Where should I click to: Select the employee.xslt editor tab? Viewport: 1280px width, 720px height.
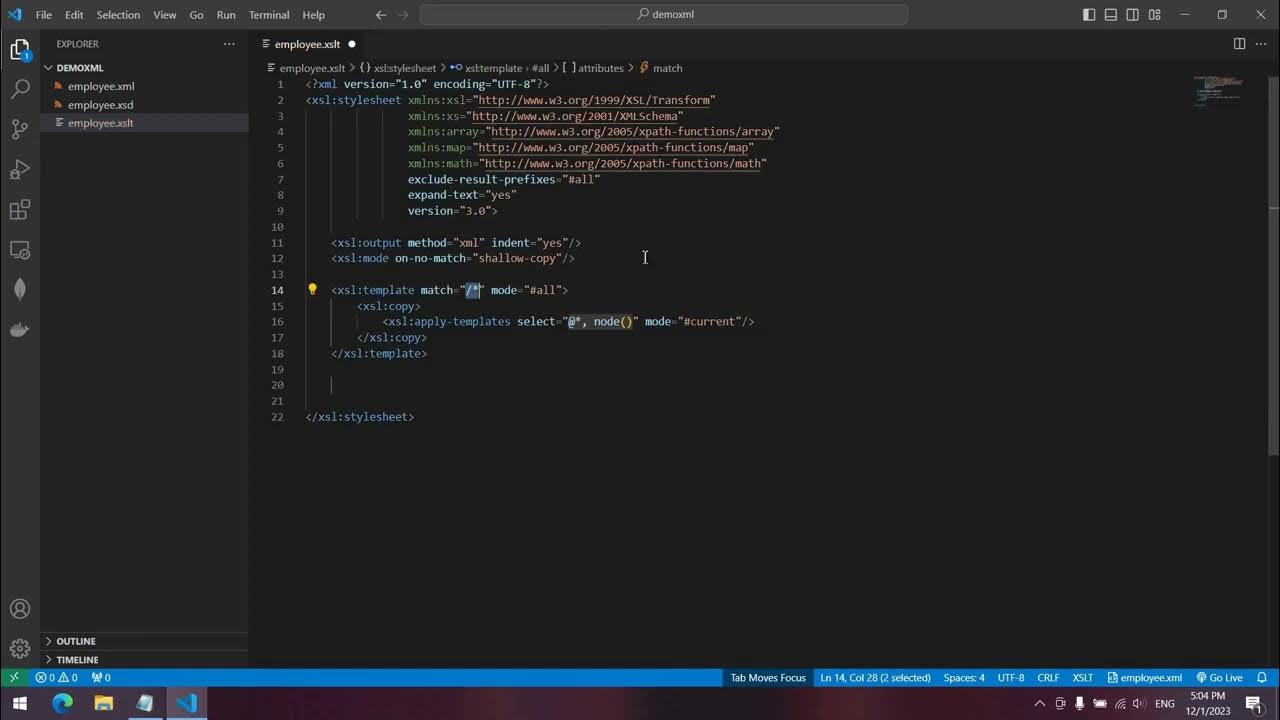[x=309, y=44]
